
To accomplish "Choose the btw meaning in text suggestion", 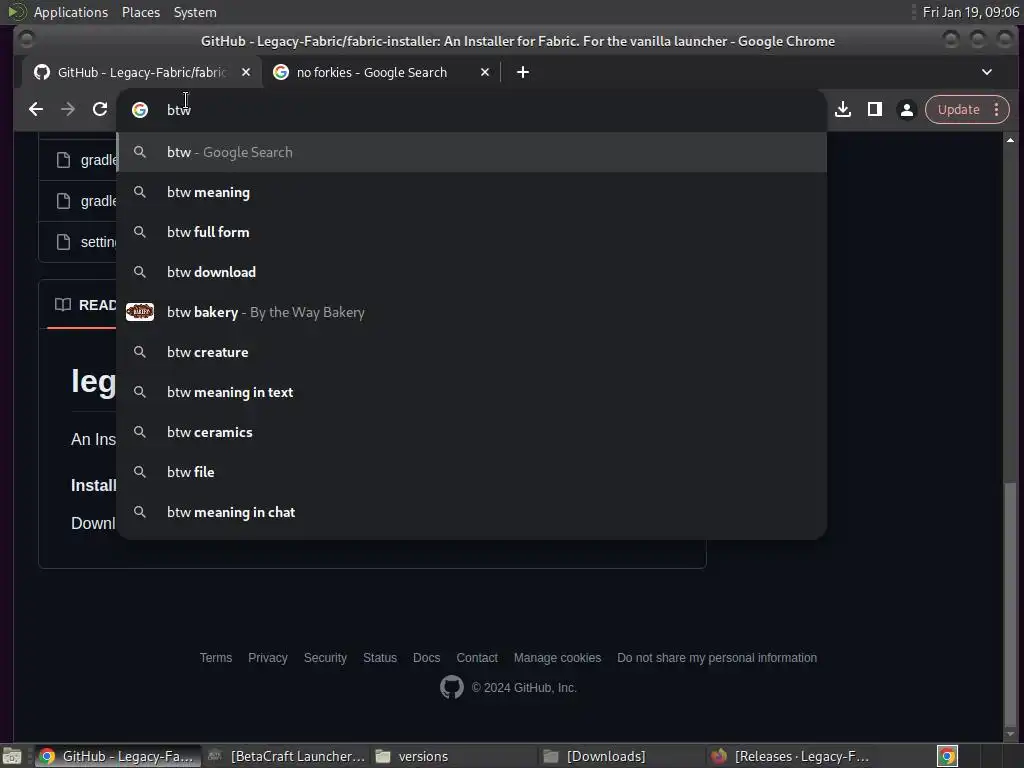I will pyautogui.click(x=472, y=392).
